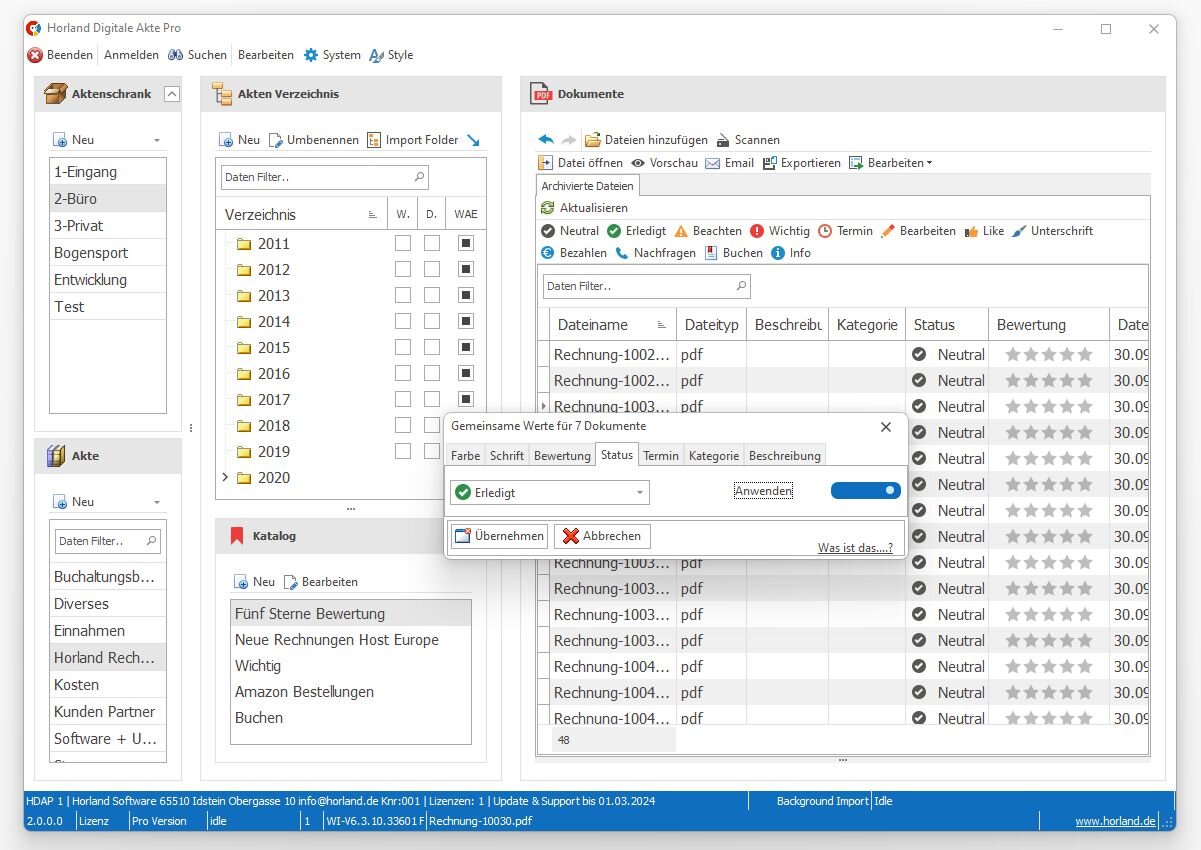Click the blue back arrow in Dokumente
1201x850 pixels.
[545, 140]
